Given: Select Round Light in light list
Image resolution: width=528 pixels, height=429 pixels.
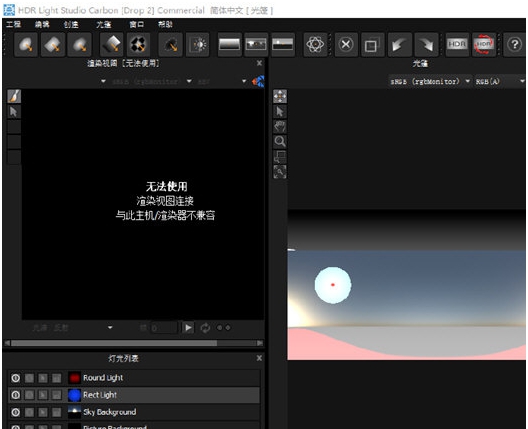Looking at the screenshot, I should pyautogui.click(x=134, y=378).
